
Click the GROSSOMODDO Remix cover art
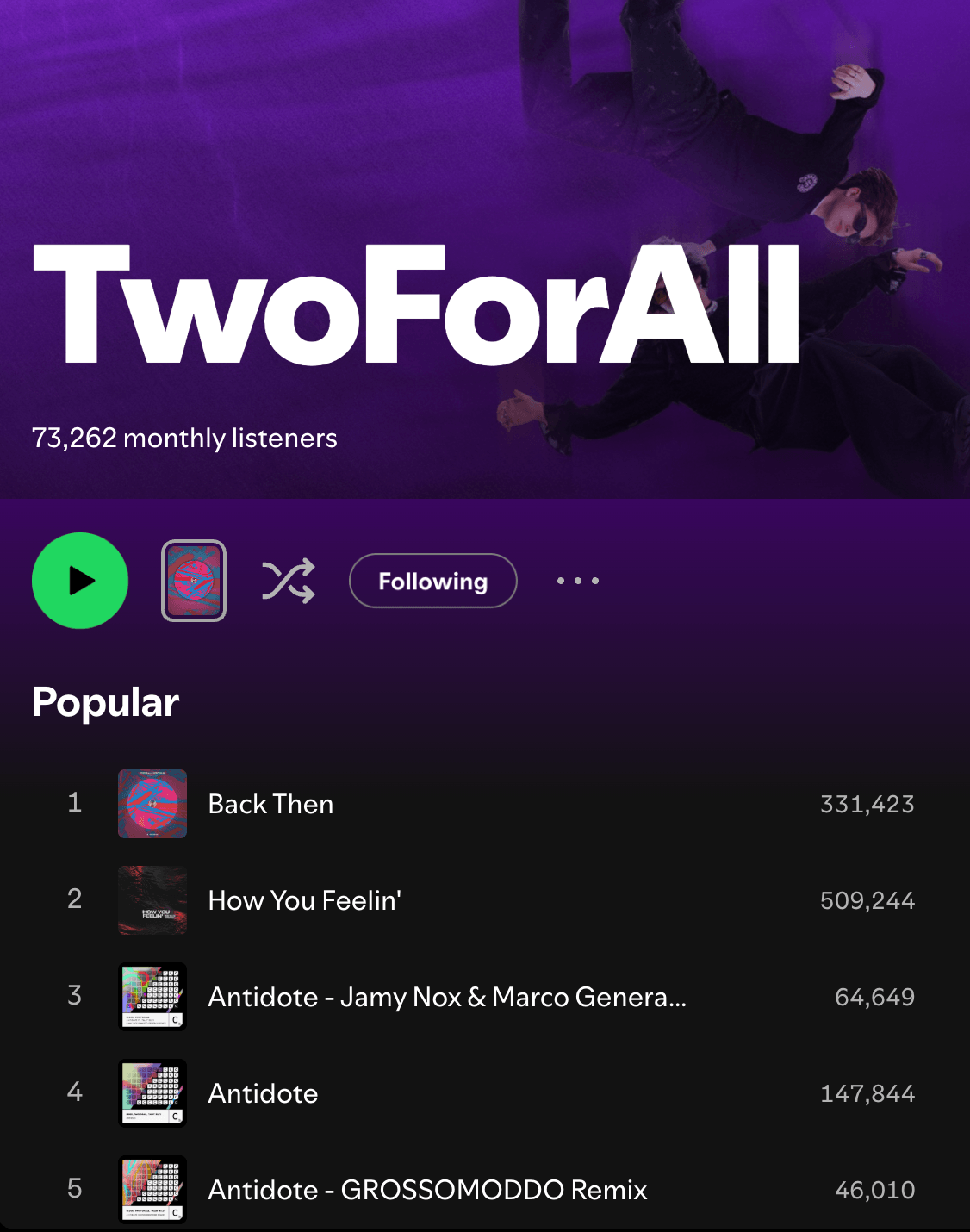click(152, 1190)
